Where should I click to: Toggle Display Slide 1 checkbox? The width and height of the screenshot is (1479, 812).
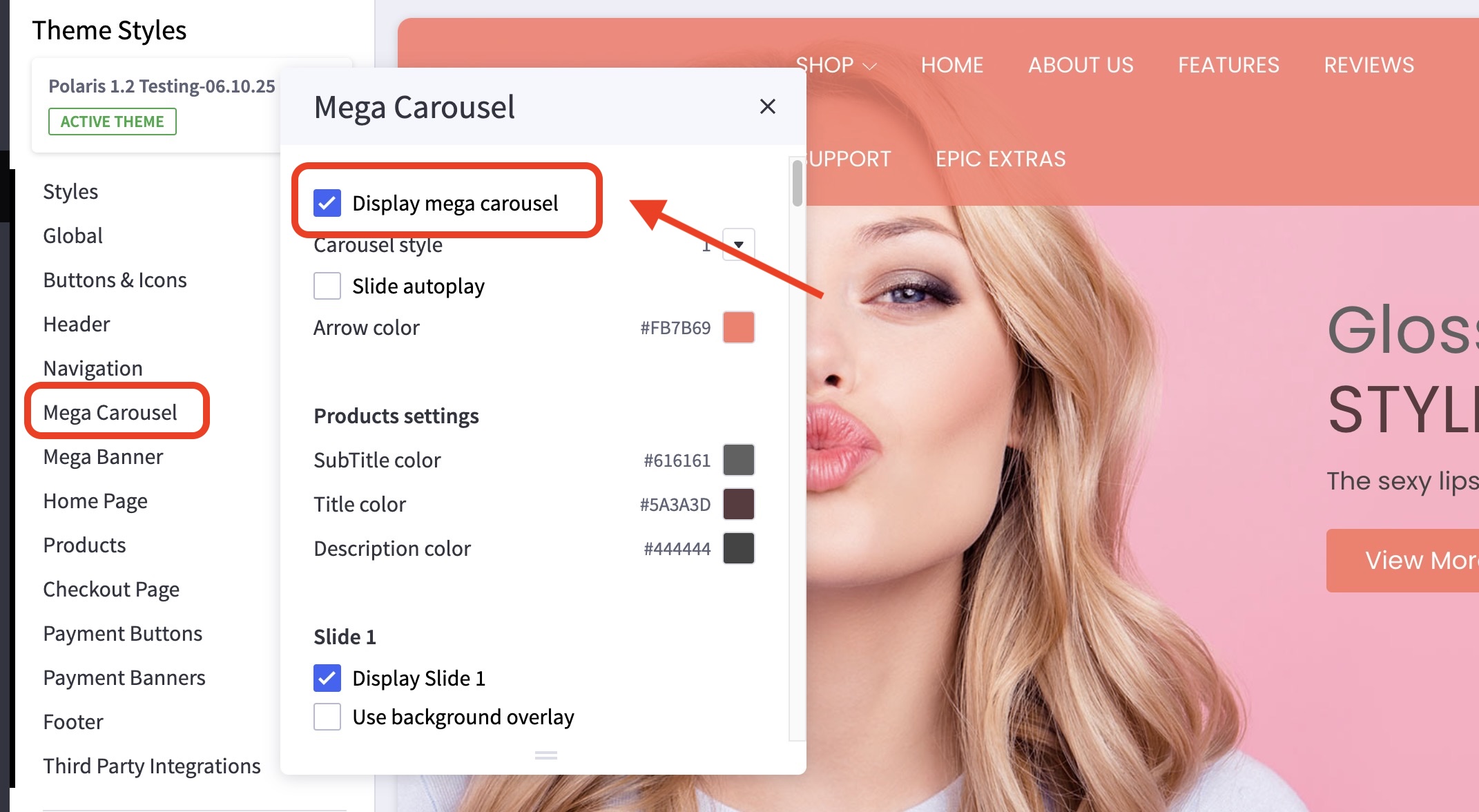[x=327, y=678]
